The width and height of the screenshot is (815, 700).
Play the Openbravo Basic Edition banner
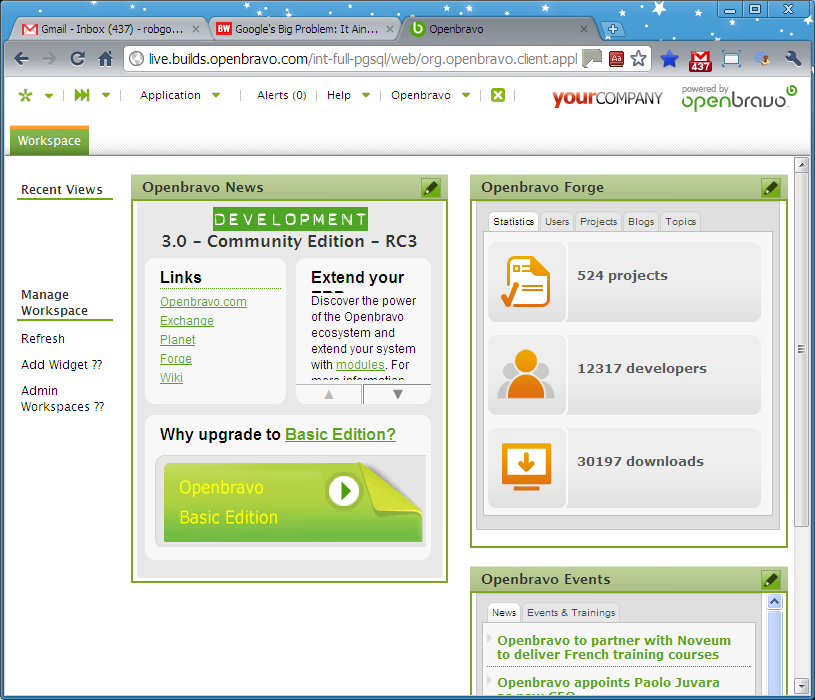(x=344, y=490)
